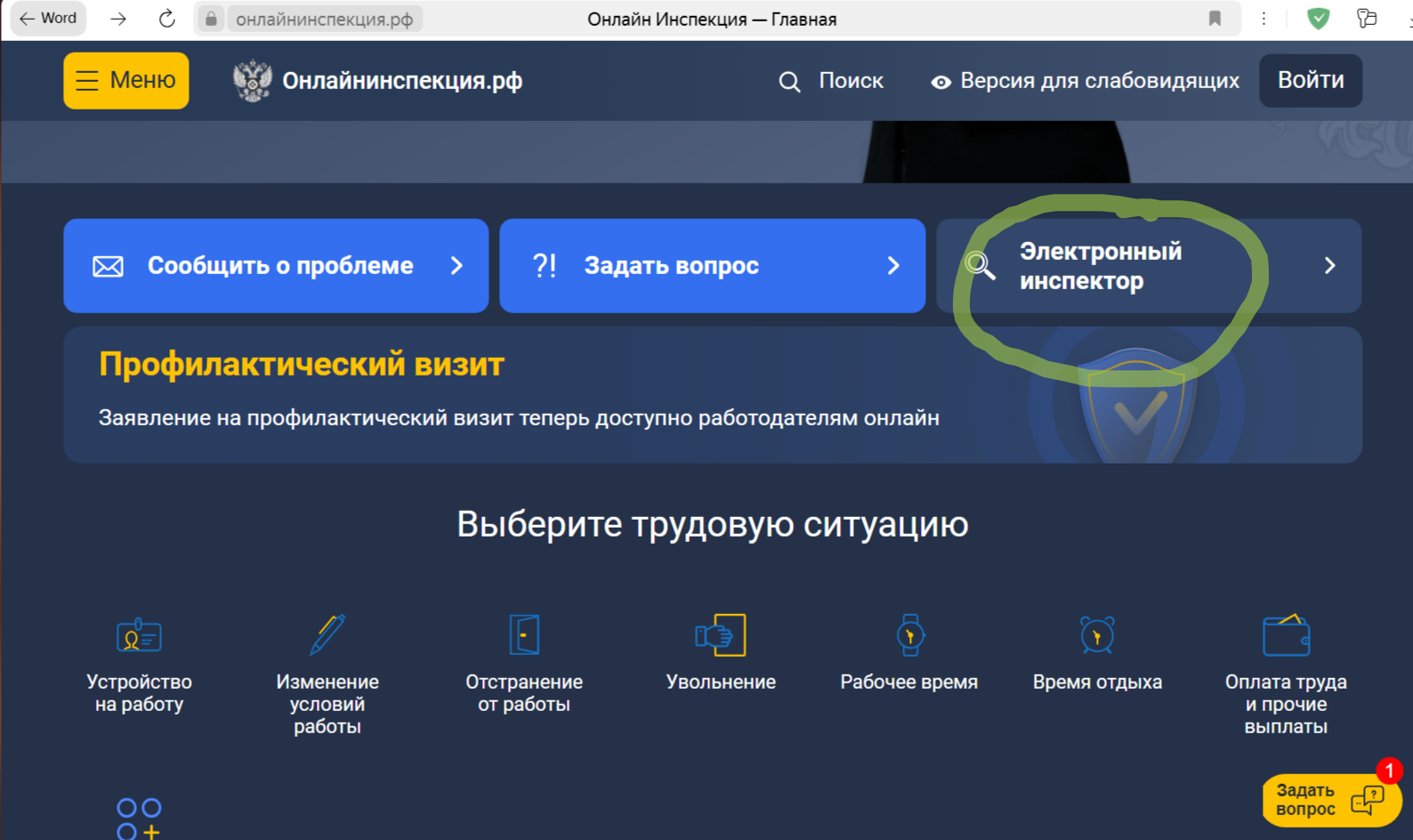
Task: Choose the 'Увольнение' hand icon
Action: tap(721, 635)
